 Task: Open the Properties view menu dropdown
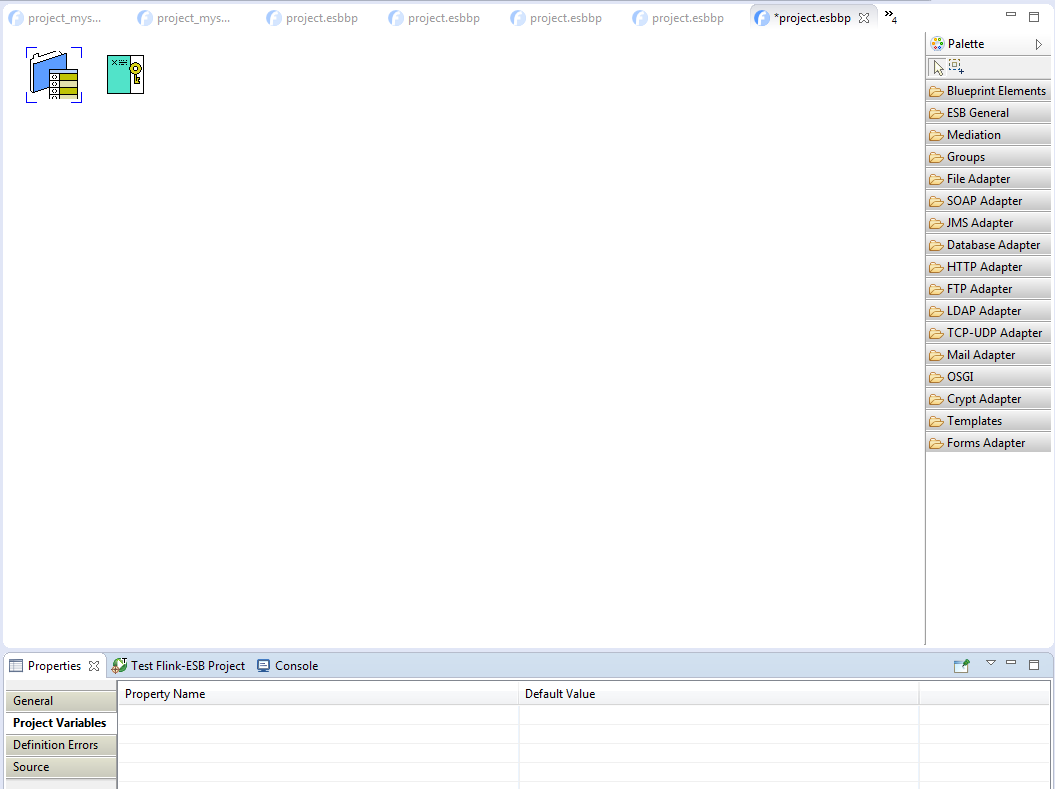(x=991, y=663)
